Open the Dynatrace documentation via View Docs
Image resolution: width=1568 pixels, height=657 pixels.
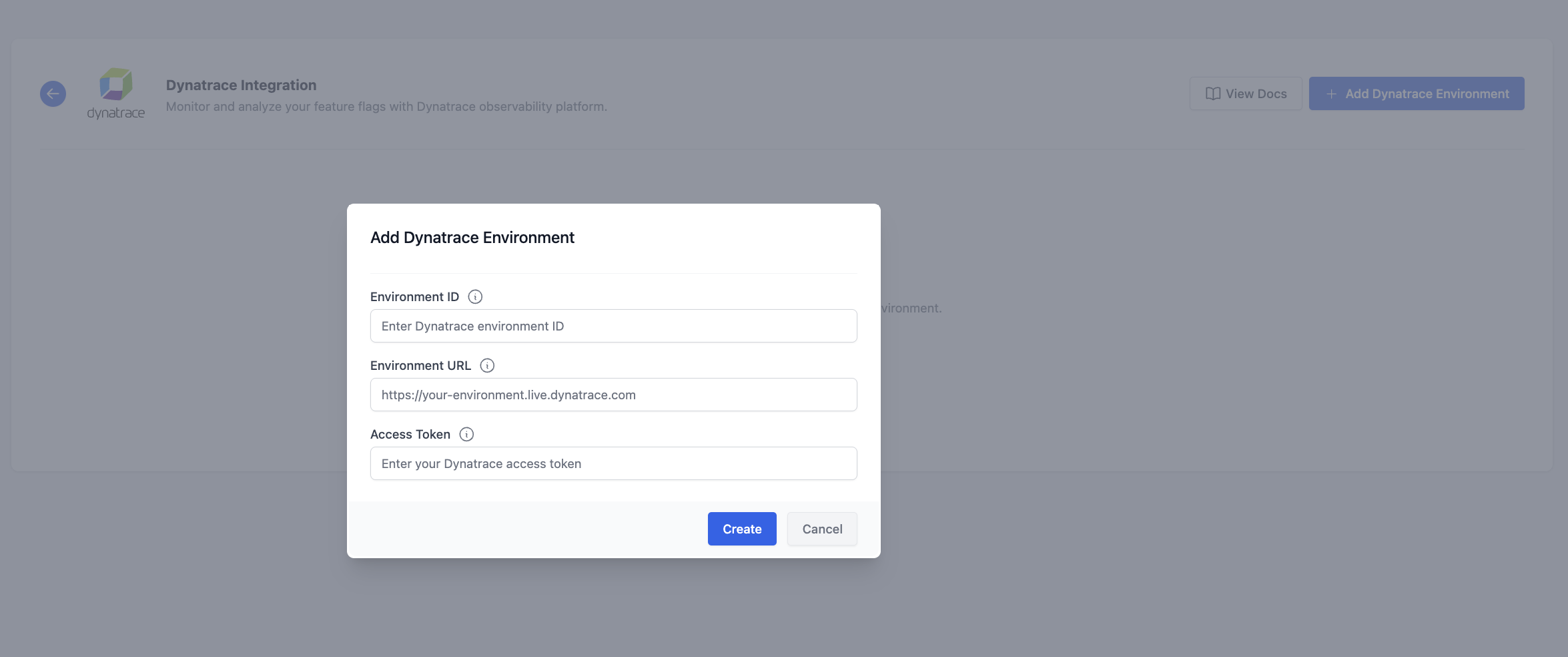pyautogui.click(x=1245, y=93)
